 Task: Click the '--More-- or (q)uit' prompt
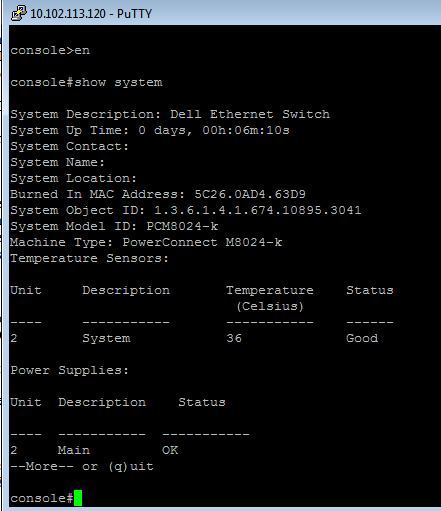pos(82,466)
